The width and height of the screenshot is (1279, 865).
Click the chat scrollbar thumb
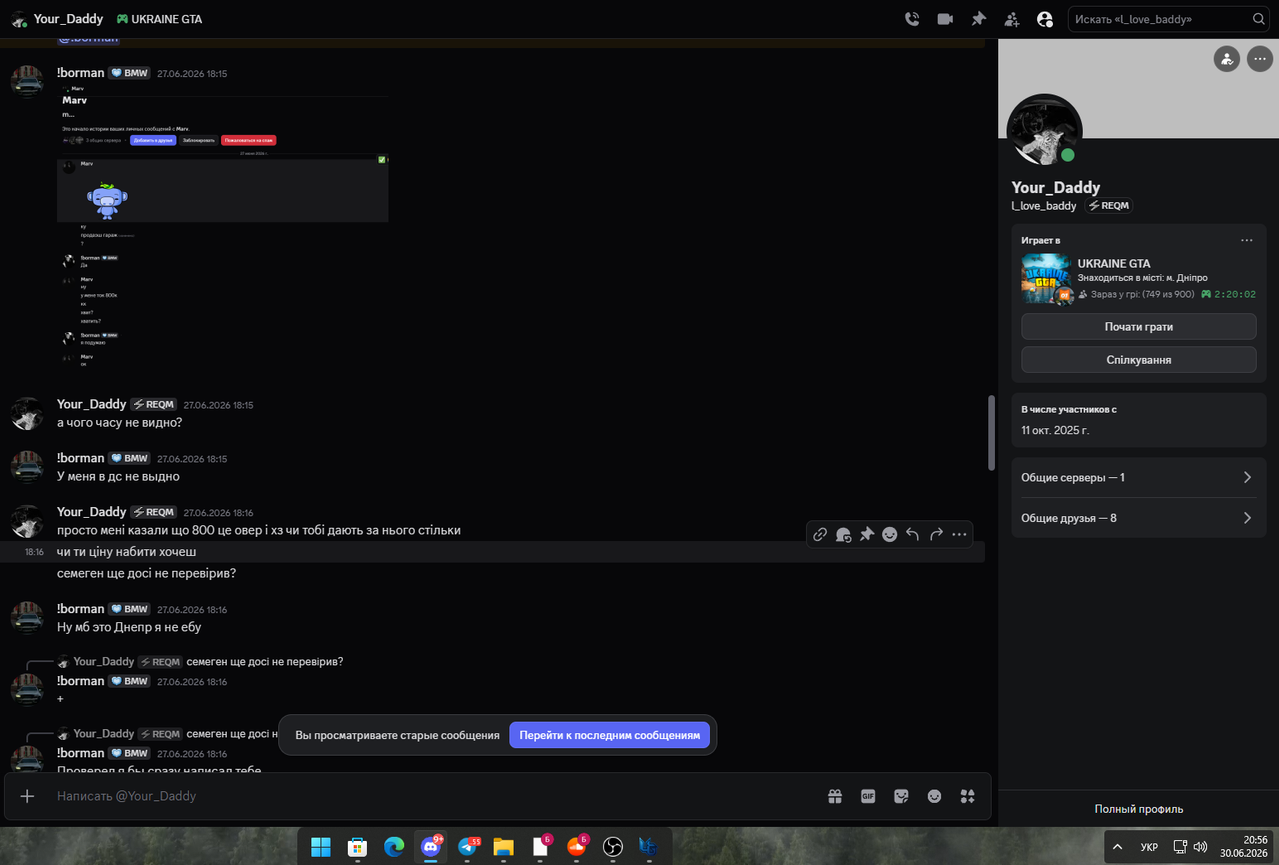click(x=991, y=432)
